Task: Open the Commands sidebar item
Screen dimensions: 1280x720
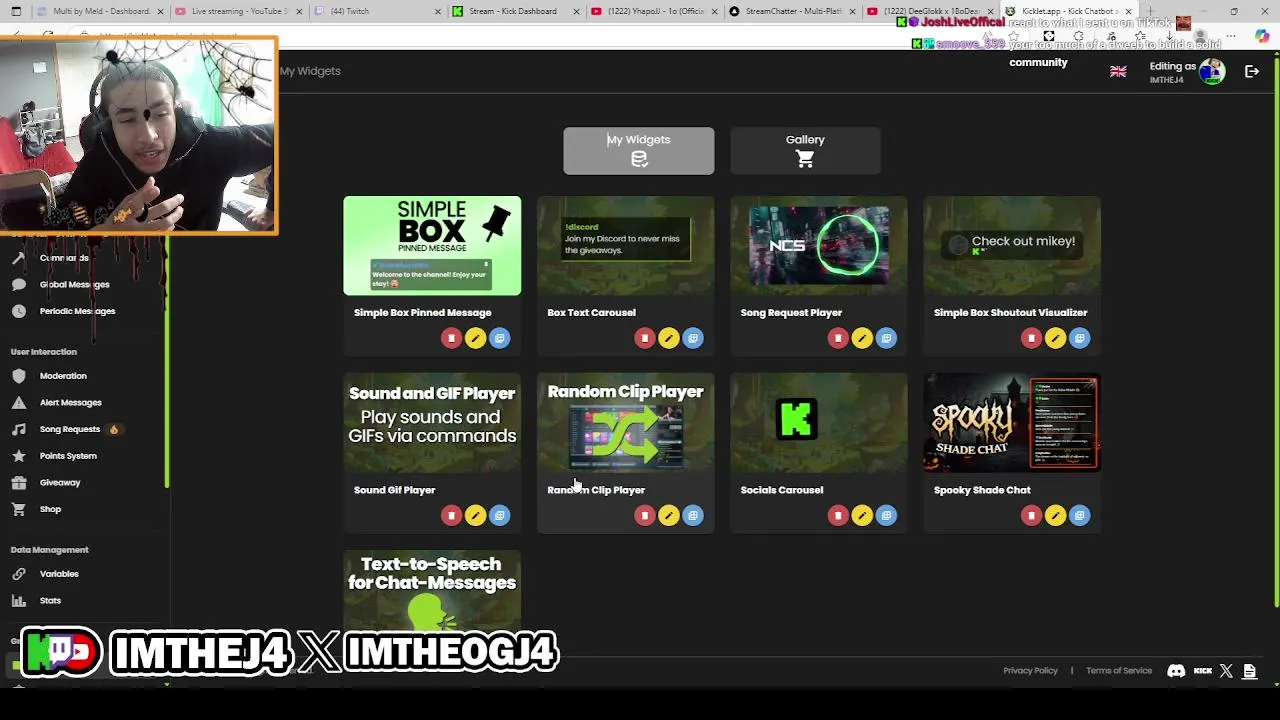Action: 64,258
